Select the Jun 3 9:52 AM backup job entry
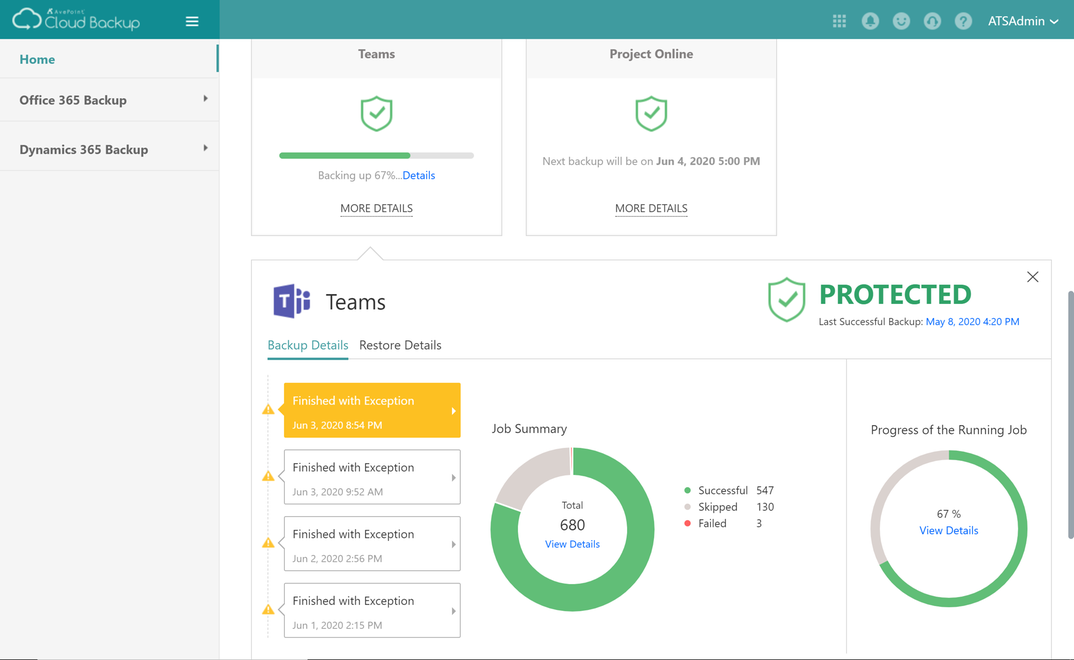 click(x=372, y=477)
